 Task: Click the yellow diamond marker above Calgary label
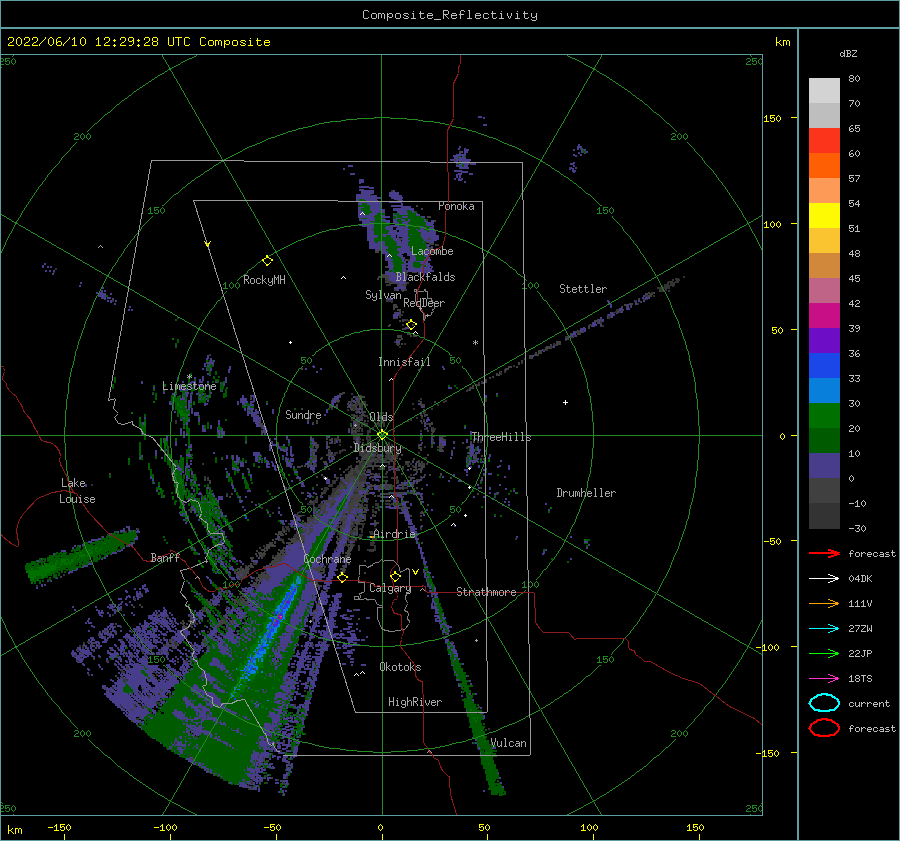click(395, 576)
